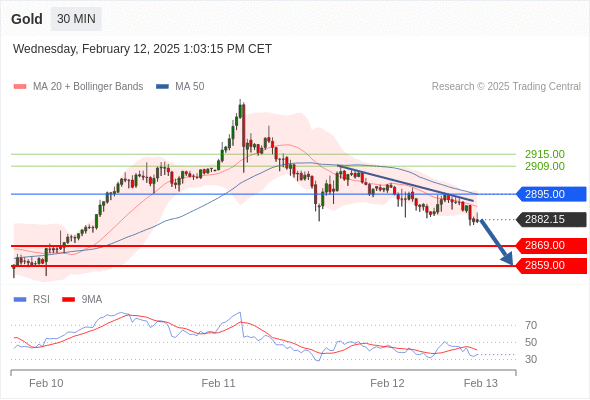Select the 2869.00 red support tag
This screenshot has height=400, width=590.
(551, 246)
